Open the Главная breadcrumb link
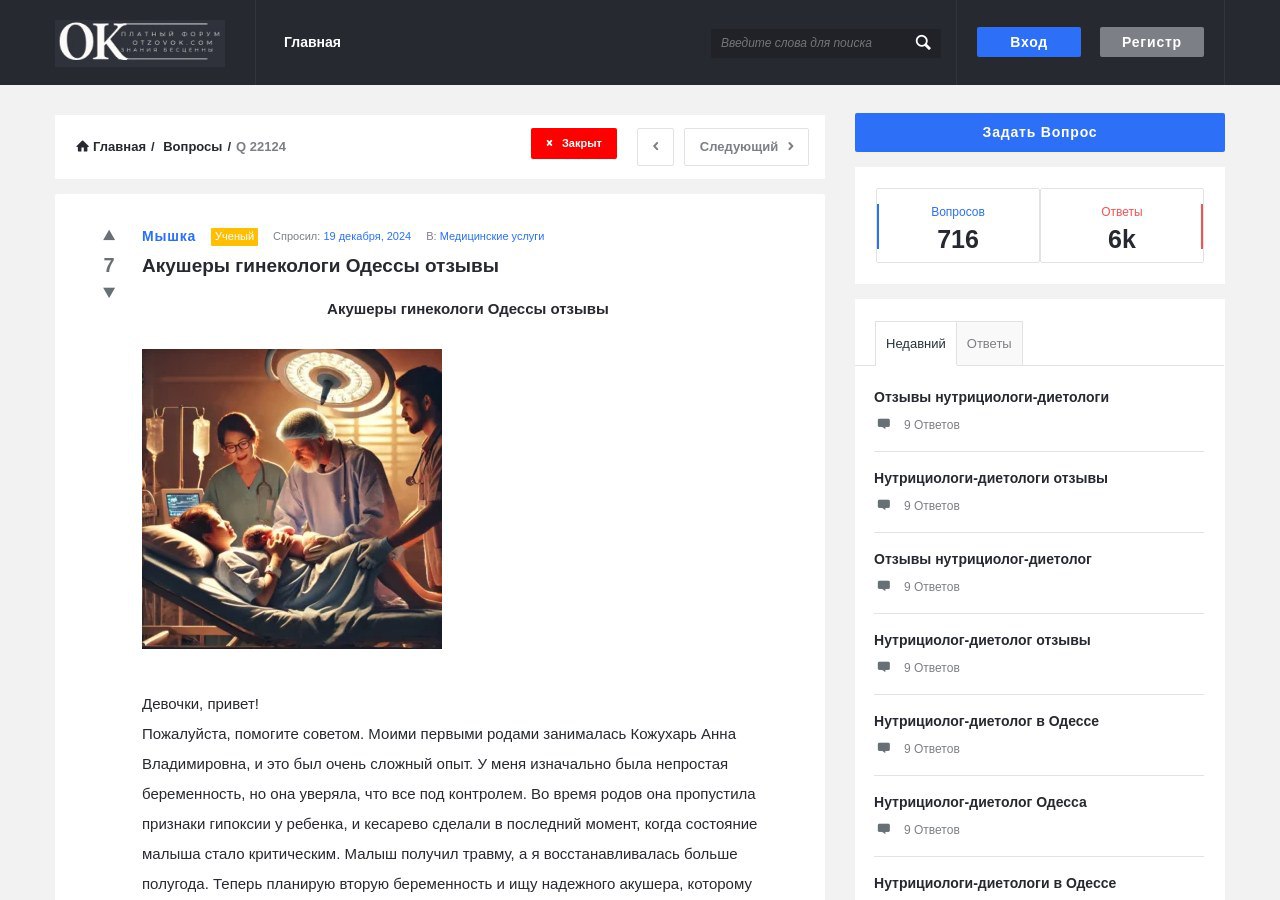Viewport: 1280px width, 900px height. point(119,147)
